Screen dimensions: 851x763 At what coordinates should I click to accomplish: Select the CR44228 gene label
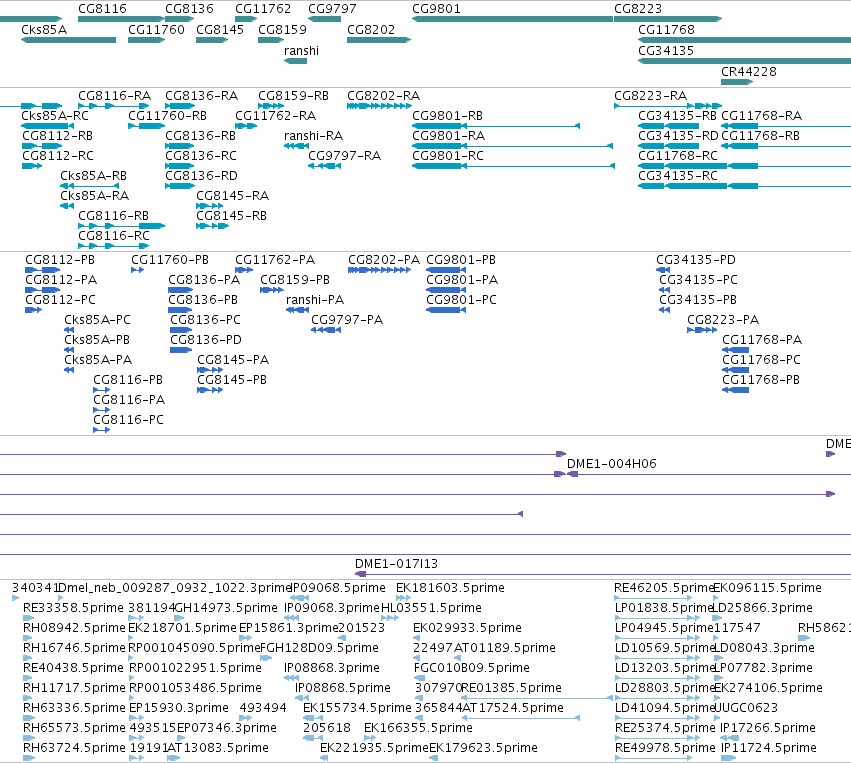pyautogui.click(x=748, y=72)
